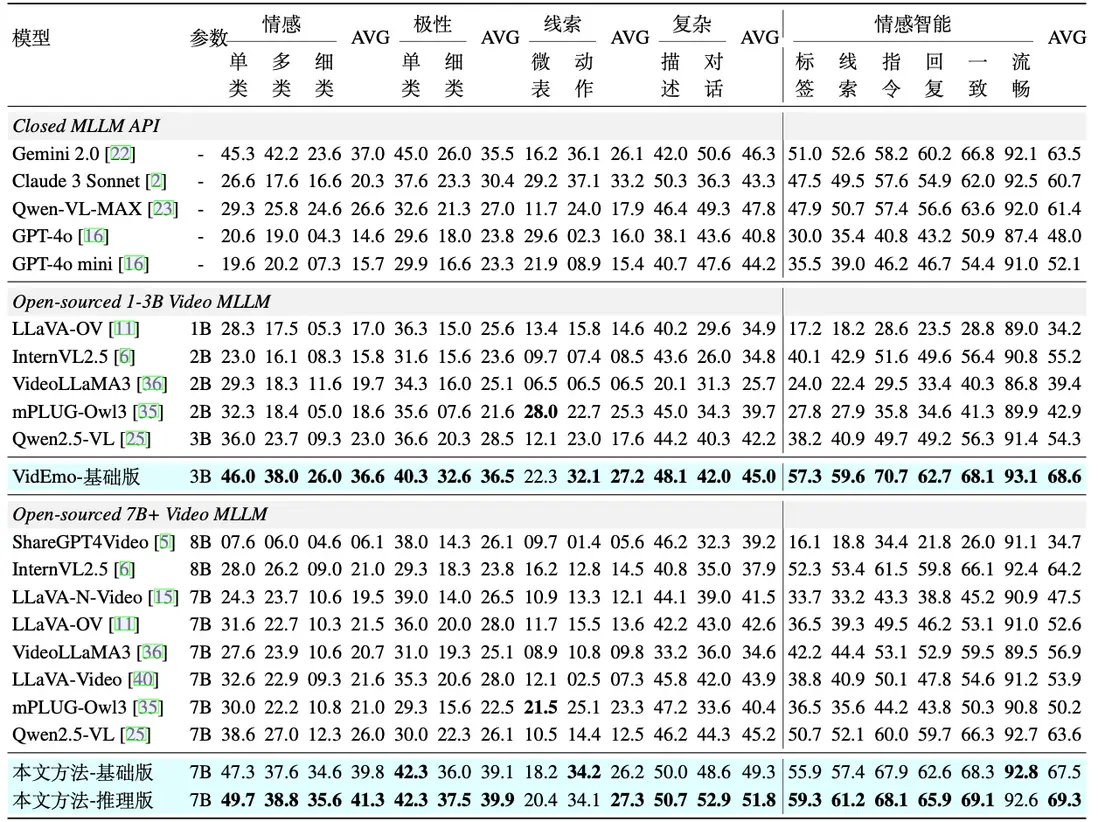The width and height of the screenshot is (1098, 822).
Task: Open citation [5] beside ShareGPT4Video
Action: 165,542
